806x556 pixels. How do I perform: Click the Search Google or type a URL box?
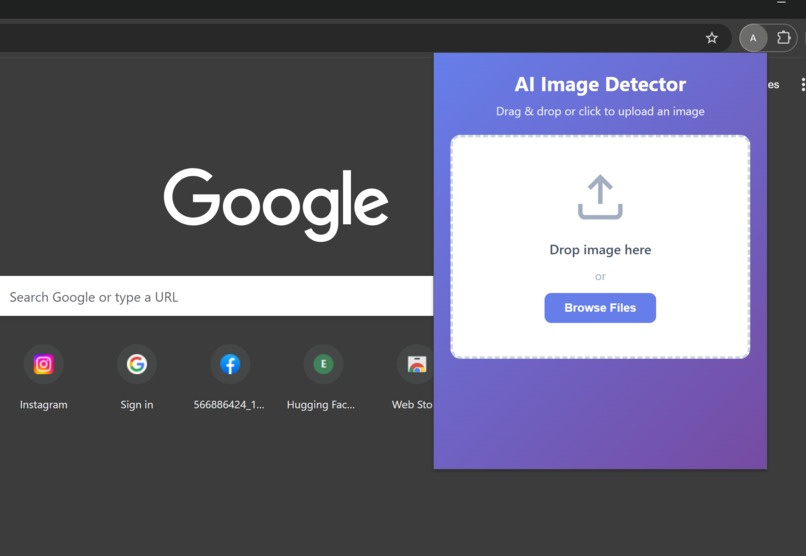(x=216, y=296)
